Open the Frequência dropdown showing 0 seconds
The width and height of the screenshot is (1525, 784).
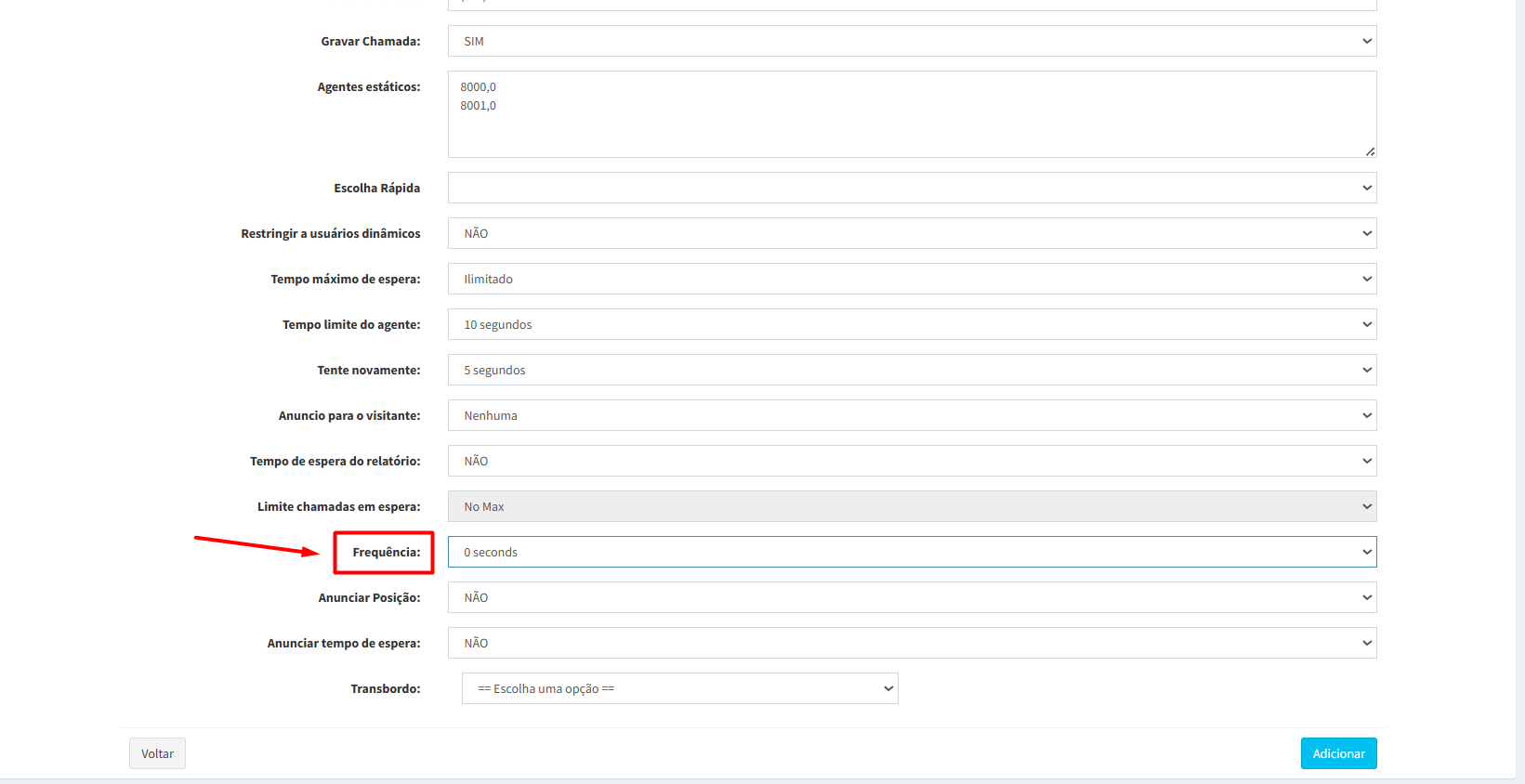[x=911, y=552]
